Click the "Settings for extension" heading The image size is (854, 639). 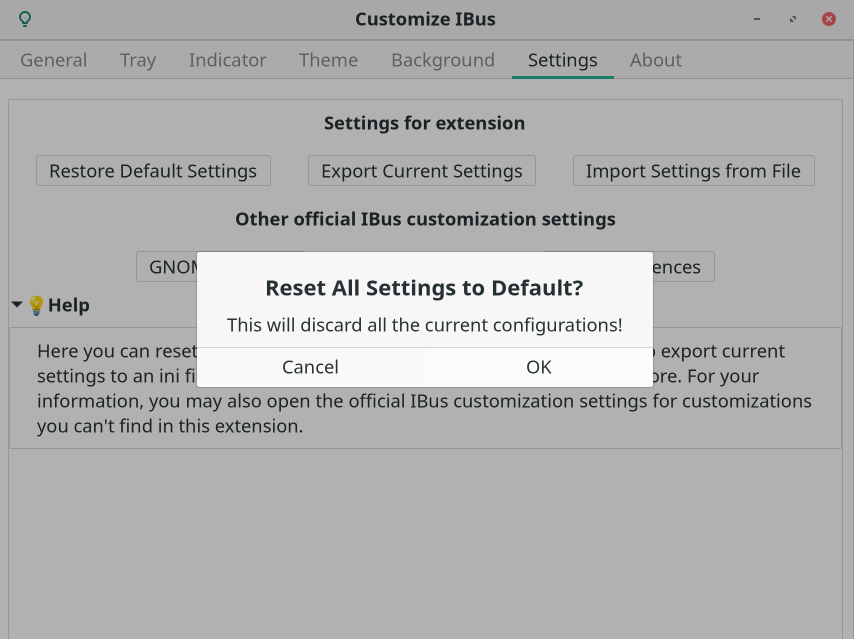[x=424, y=123]
